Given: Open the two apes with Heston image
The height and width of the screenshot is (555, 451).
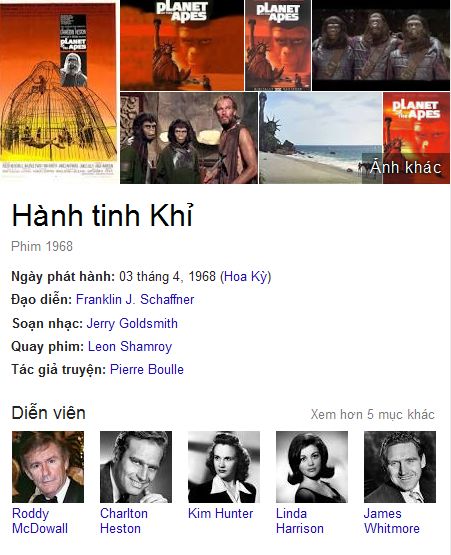Looking at the screenshot, I should click(189, 138).
